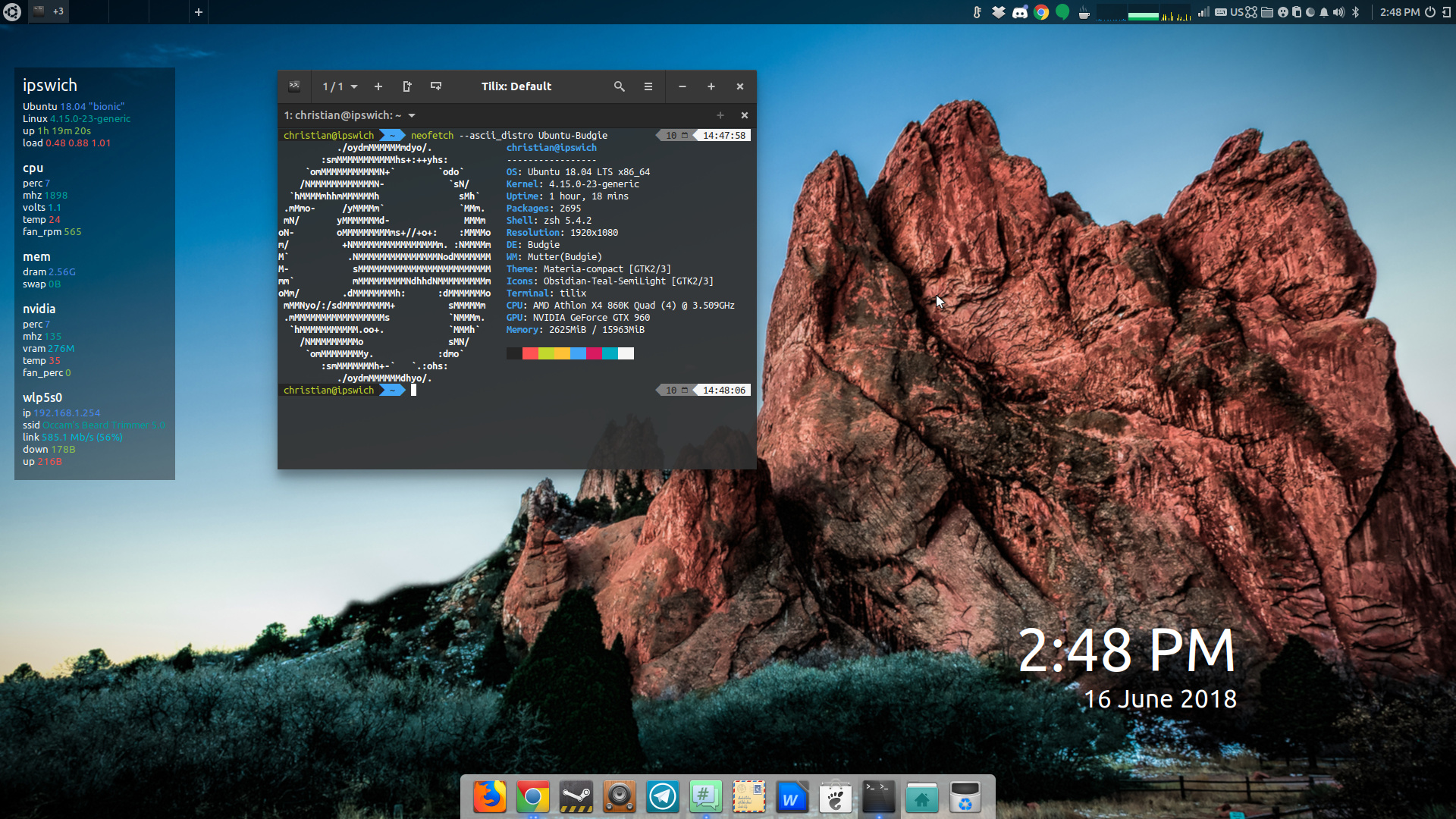
Task: Open the Discord tray icon
Action: 1020,12
